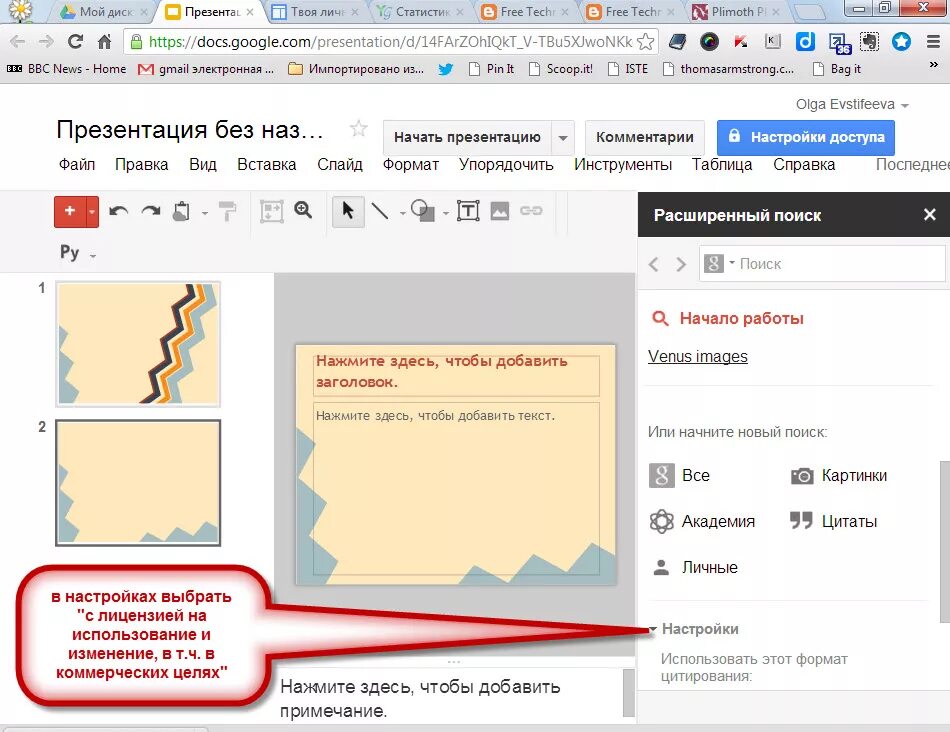Open the Инструменты menu

[623, 164]
